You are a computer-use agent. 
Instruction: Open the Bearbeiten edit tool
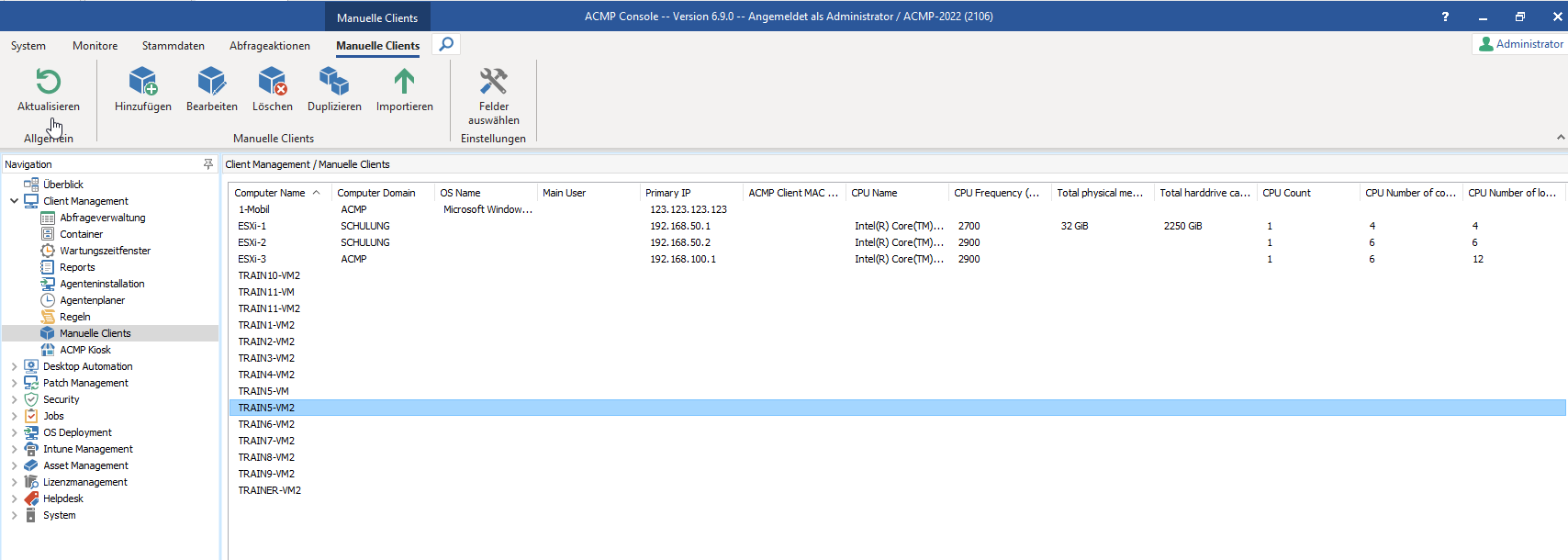211,83
